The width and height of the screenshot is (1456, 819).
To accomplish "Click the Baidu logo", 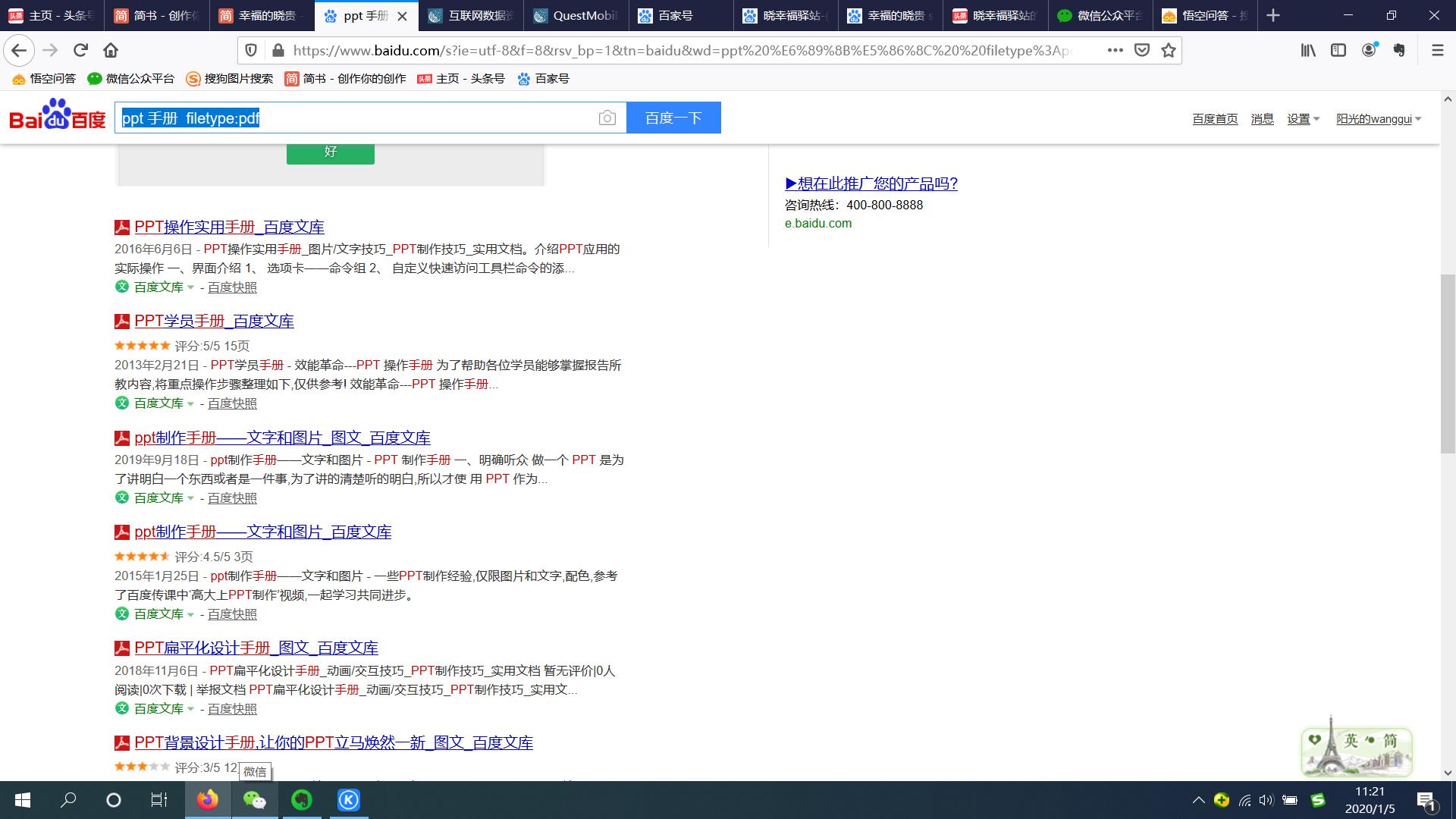I will (x=58, y=115).
